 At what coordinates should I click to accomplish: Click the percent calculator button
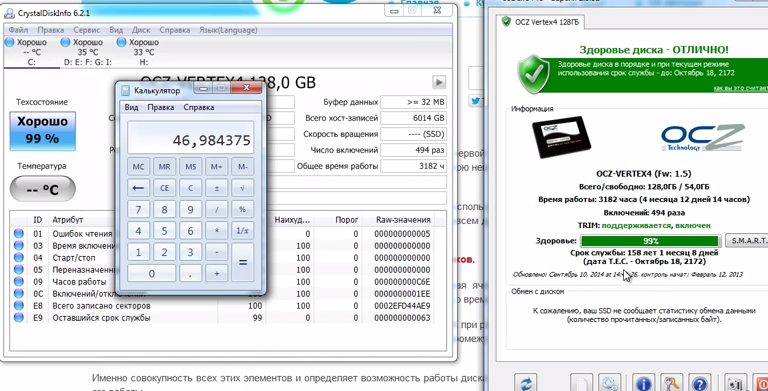coord(242,209)
